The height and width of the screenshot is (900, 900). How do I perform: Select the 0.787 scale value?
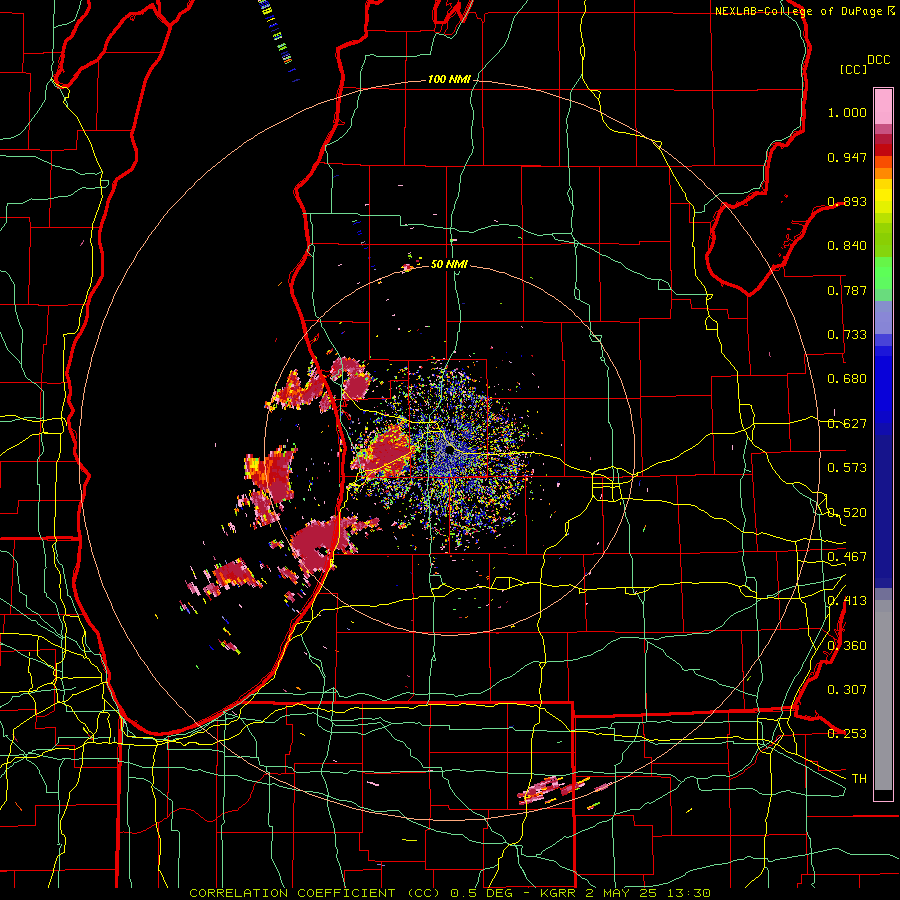pyautogui.click(x=847, y=290)
